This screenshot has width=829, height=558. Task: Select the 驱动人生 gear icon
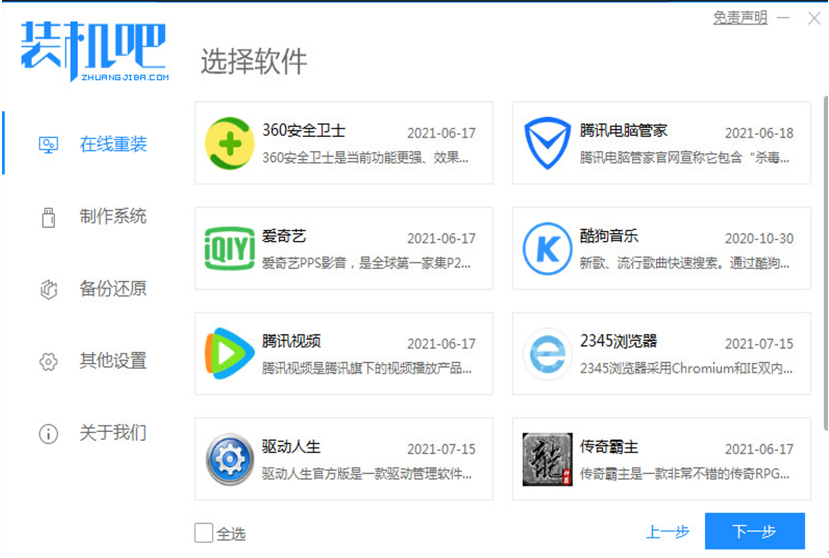click(230, 459)
